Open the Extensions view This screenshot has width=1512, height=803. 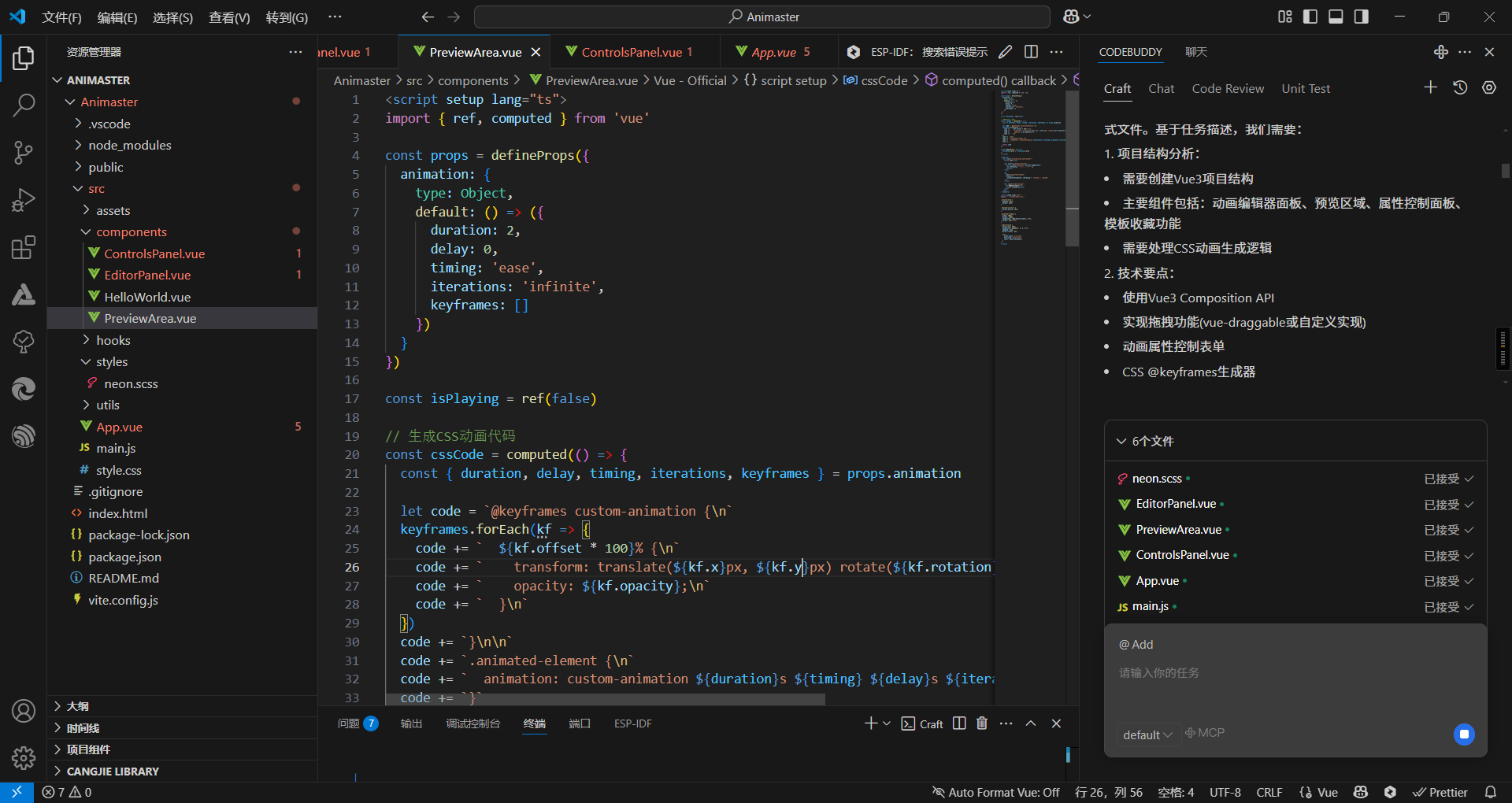pyautogui.click(x=24, y=248)
